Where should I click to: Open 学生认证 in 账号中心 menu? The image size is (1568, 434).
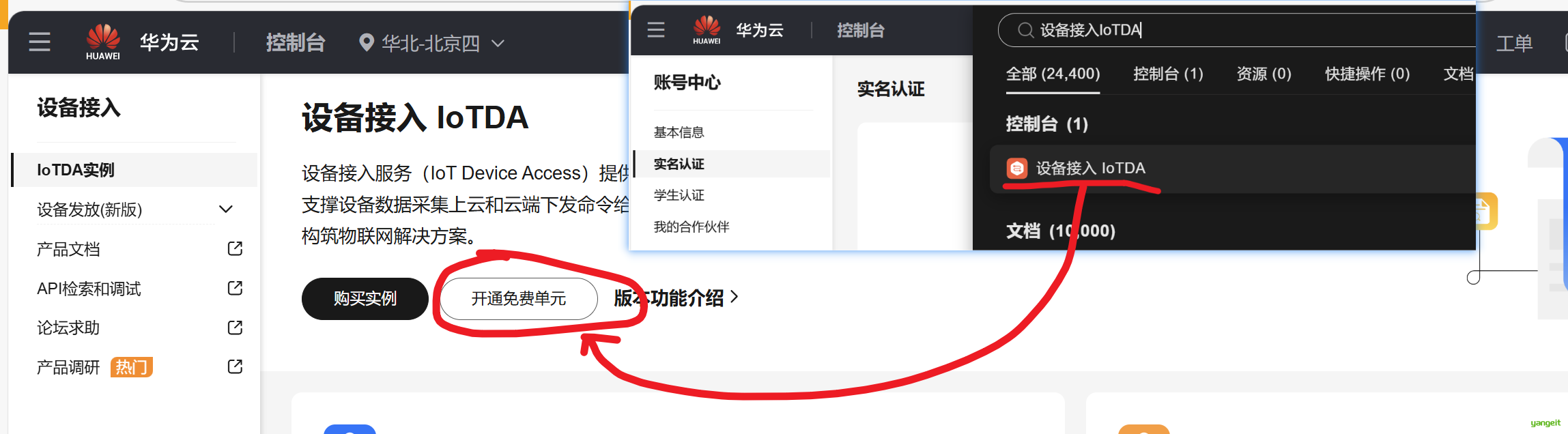(x=679, y=195)
